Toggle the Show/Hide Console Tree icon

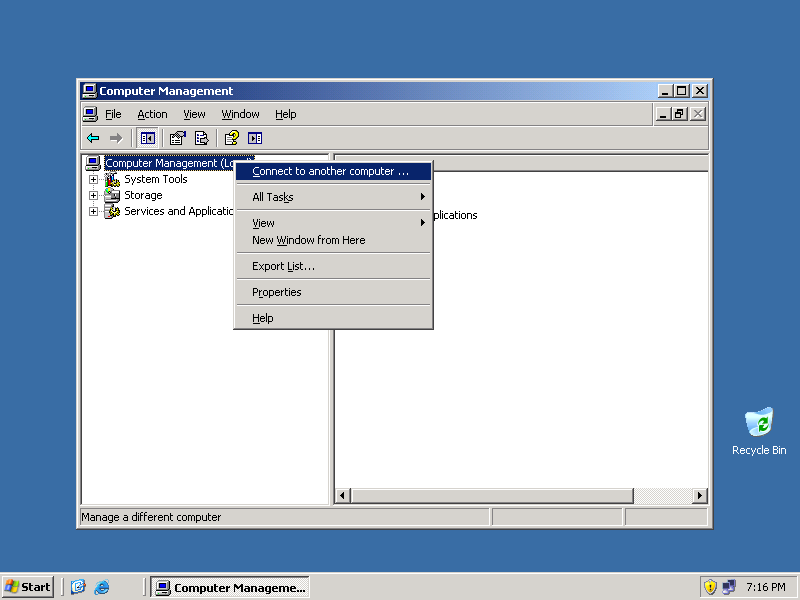[147, 138]
